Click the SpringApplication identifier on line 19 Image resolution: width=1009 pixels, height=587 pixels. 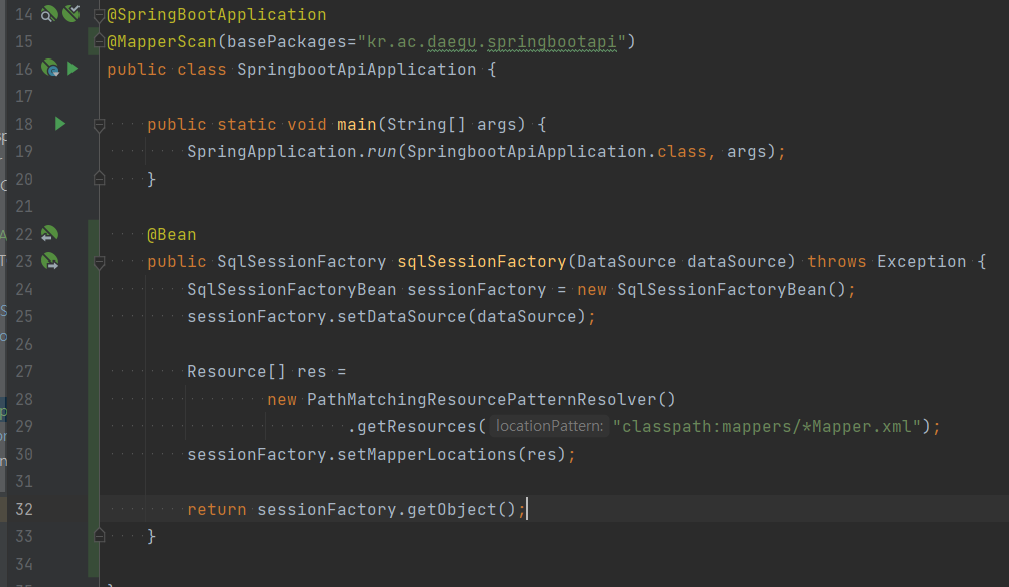point(272,152)
